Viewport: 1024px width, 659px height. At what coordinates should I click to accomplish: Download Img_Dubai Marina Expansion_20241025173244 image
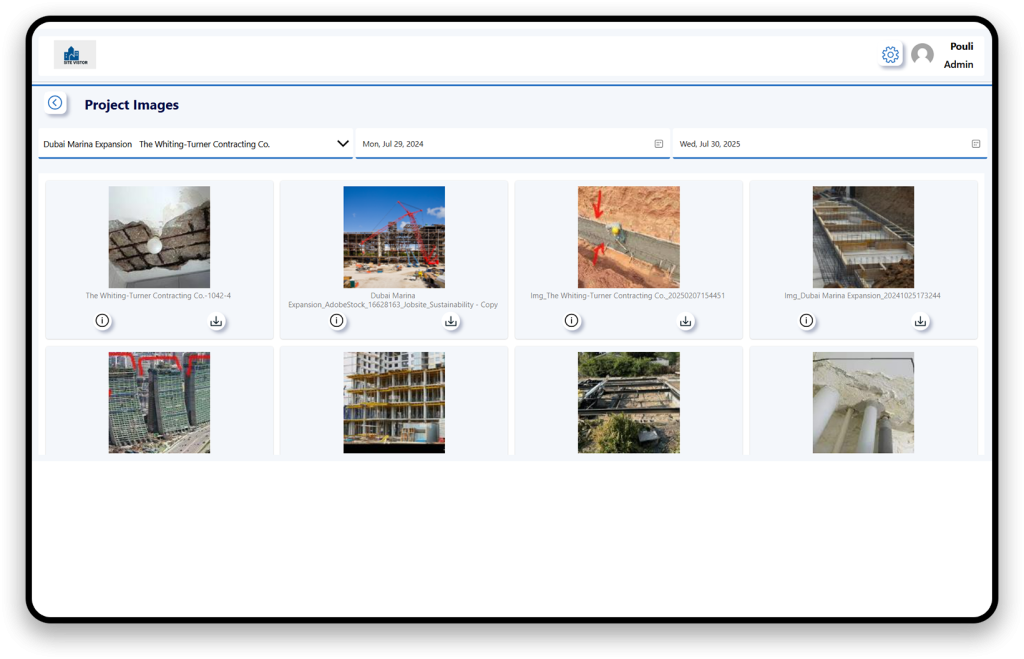920,321
